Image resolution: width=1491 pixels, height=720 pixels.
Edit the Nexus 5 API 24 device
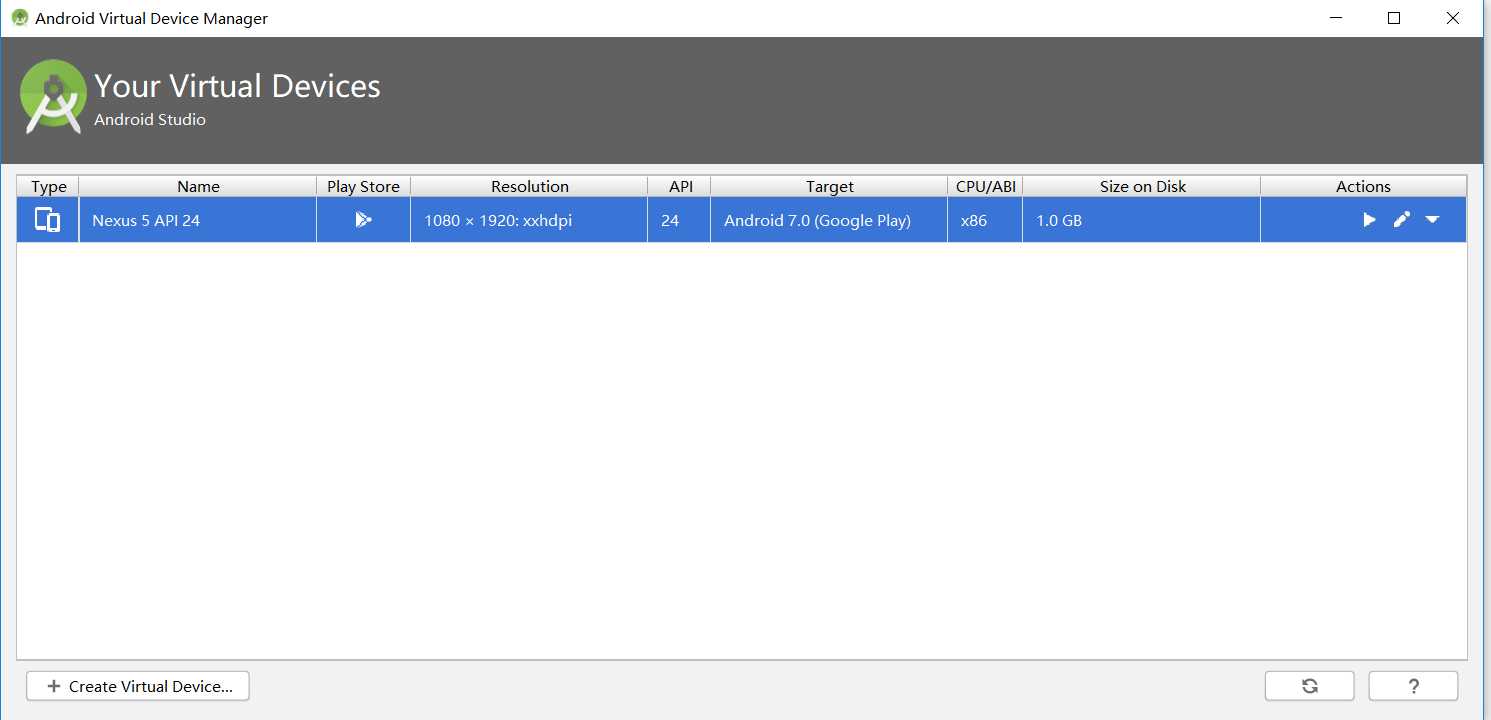[x=1401, y=220]
